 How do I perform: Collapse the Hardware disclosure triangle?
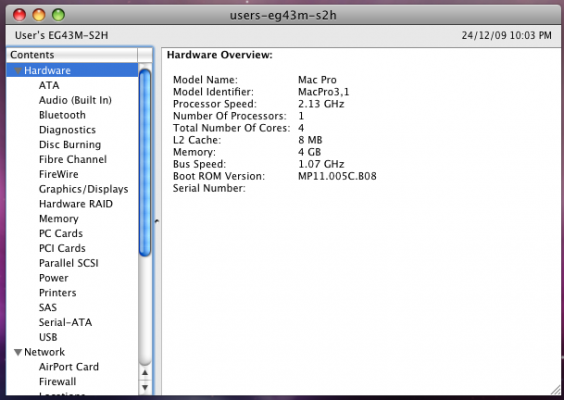[x=18, y=71]
